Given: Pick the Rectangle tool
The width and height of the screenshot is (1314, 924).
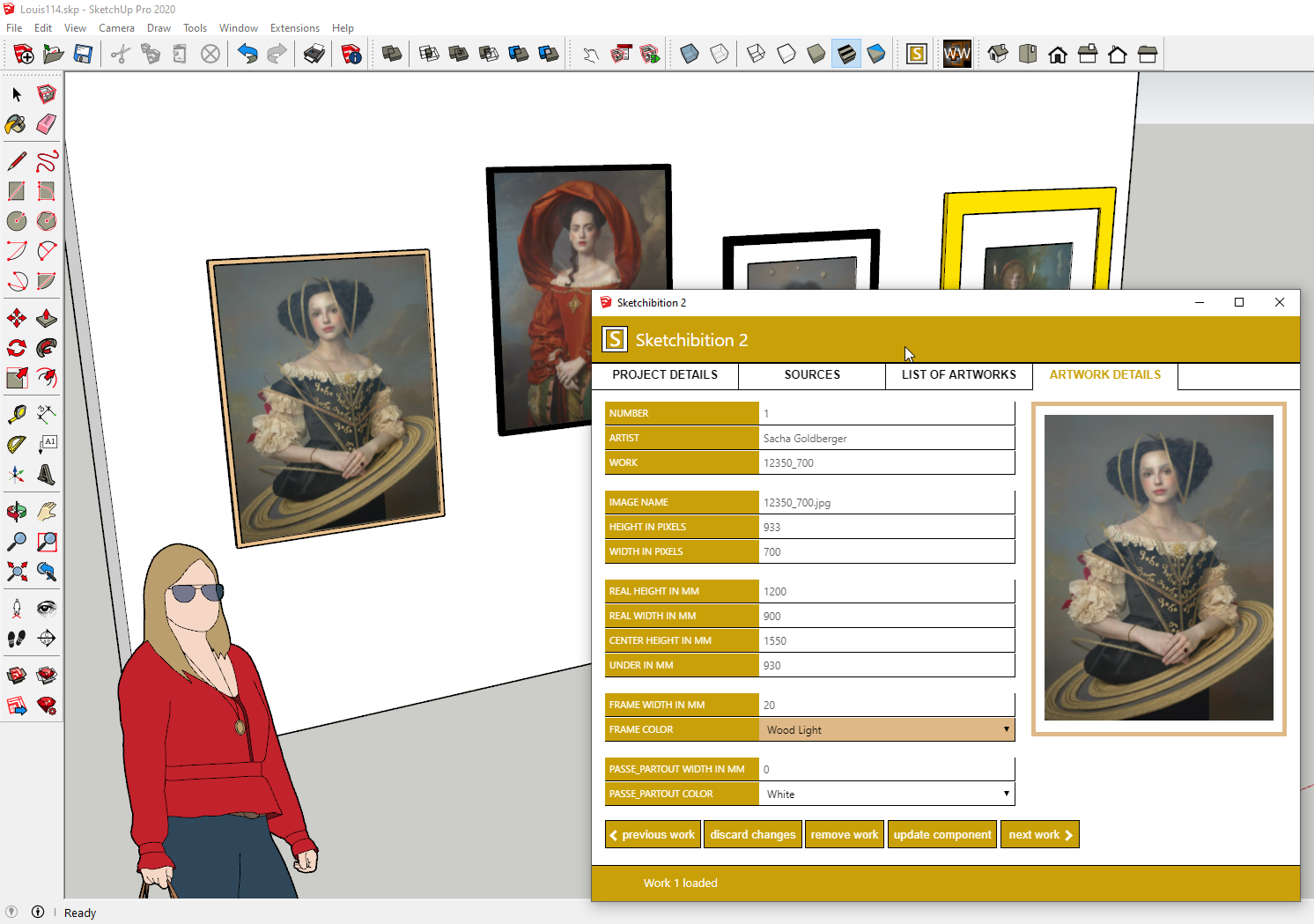Looking at the screenshot, I should [17, 191].
